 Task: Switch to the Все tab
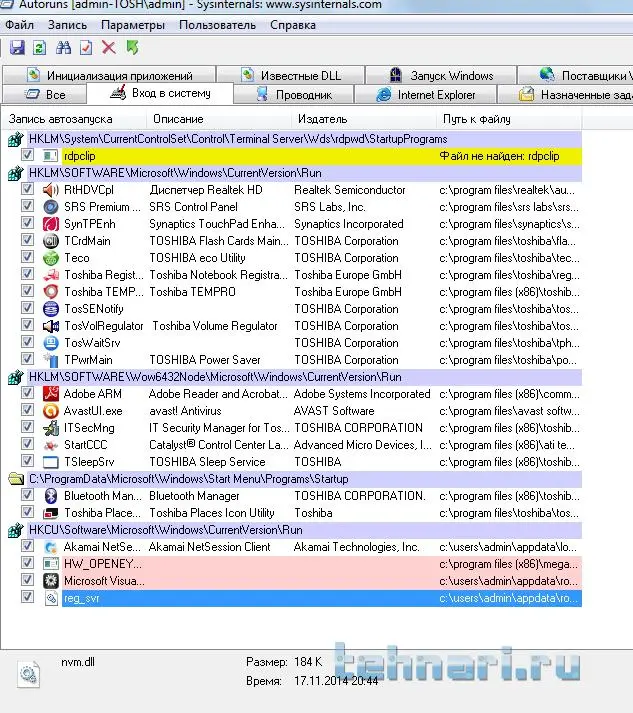45,95
